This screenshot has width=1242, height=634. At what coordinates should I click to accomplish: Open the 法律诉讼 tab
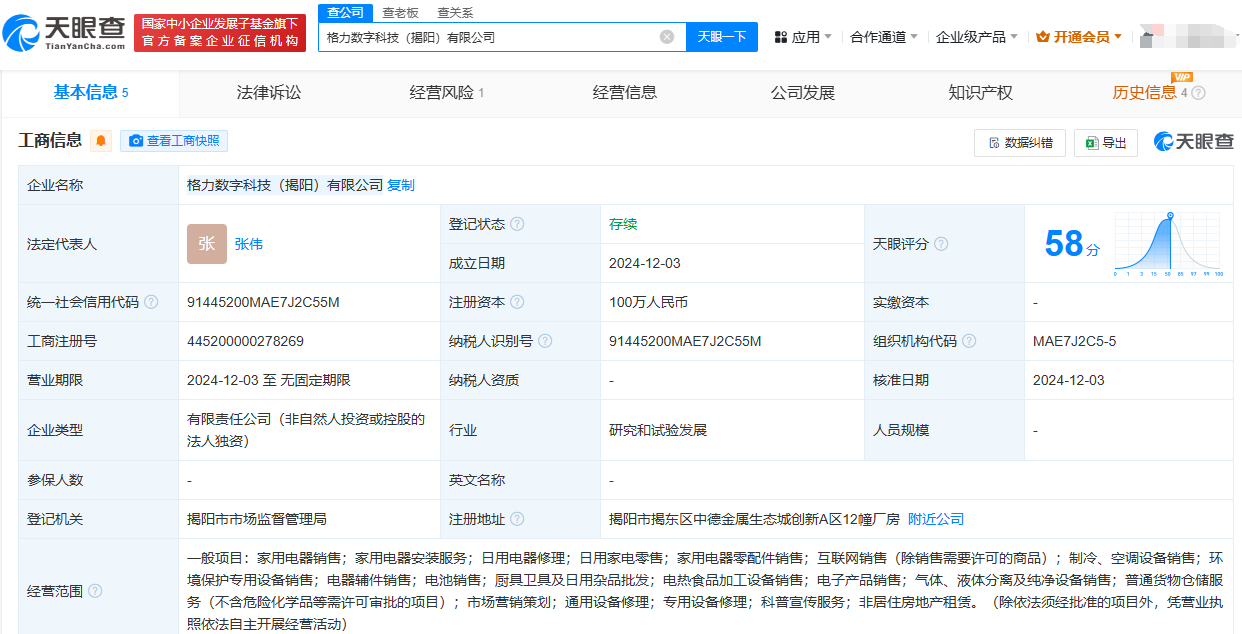(x=269, y=93)
